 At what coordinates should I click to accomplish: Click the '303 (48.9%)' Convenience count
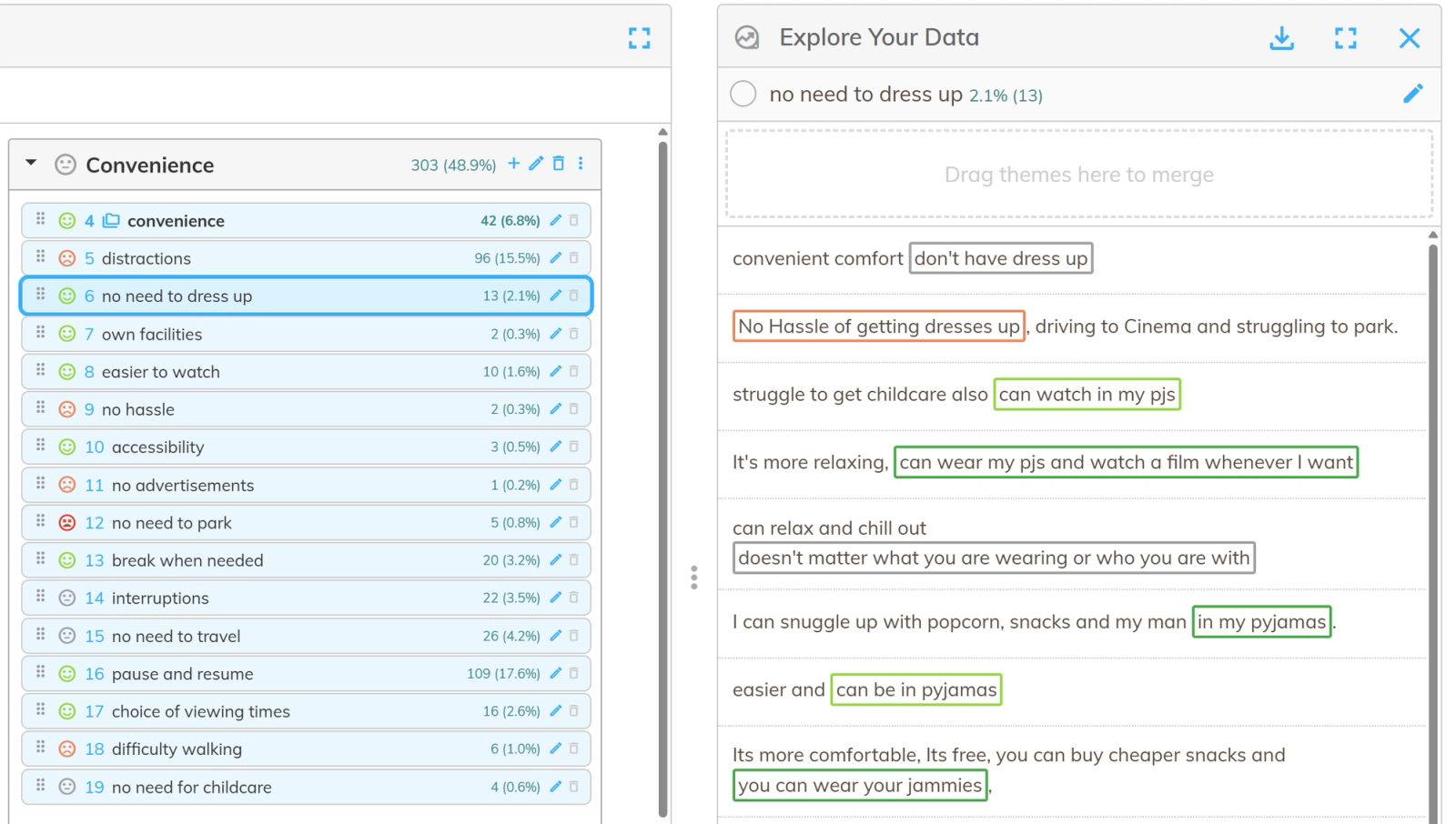(x=453, y=165)
